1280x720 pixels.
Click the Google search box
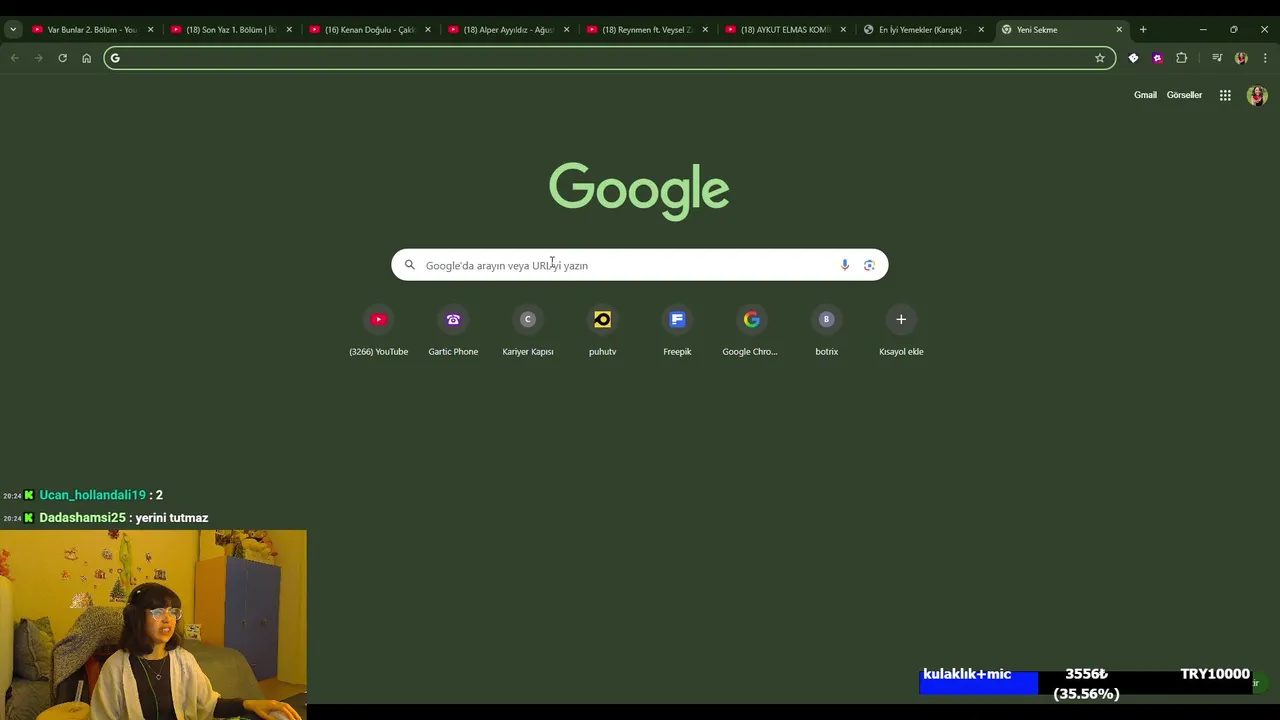639,265
